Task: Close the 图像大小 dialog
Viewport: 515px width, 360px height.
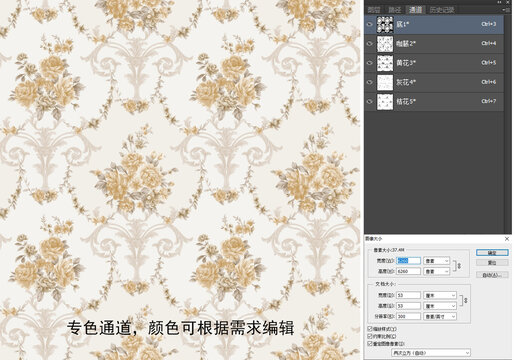Action: pos(507,239)
